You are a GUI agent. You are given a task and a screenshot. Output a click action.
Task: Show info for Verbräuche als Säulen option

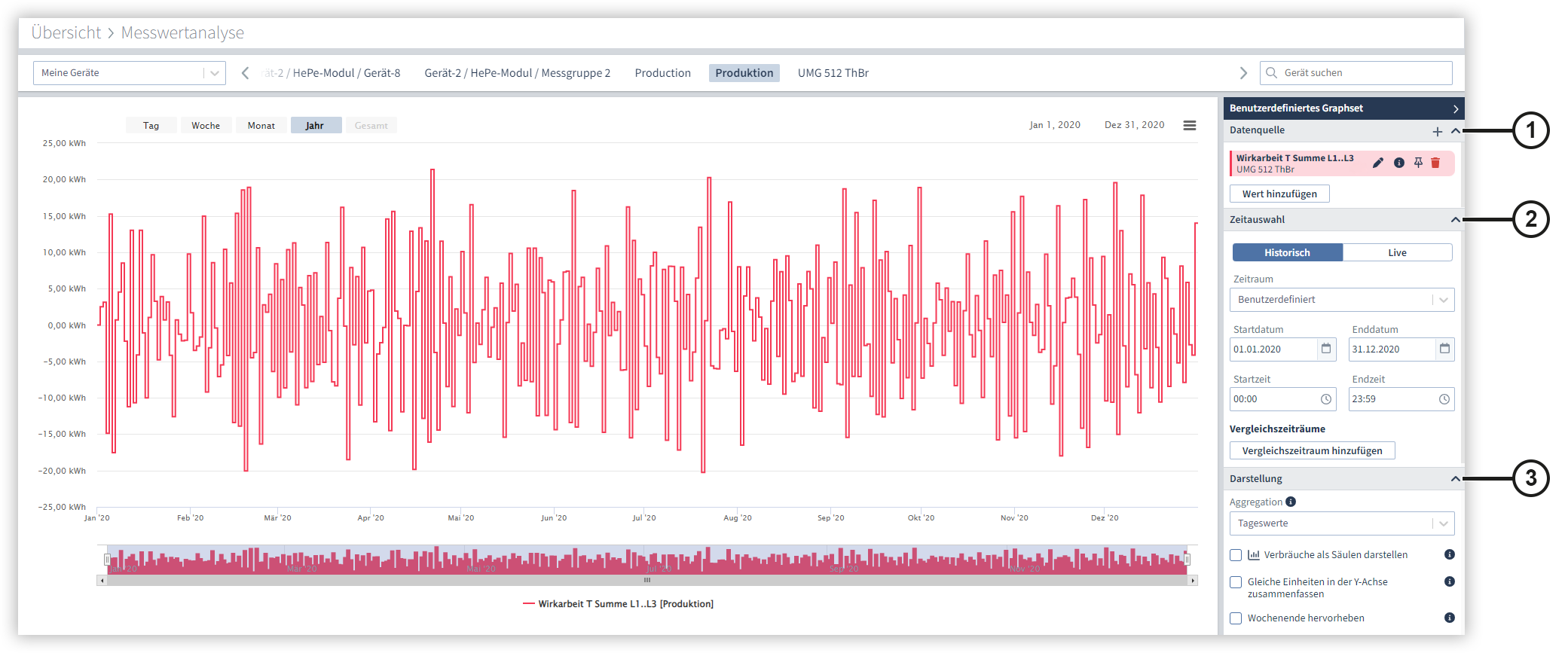click(x=1449, y=554)
